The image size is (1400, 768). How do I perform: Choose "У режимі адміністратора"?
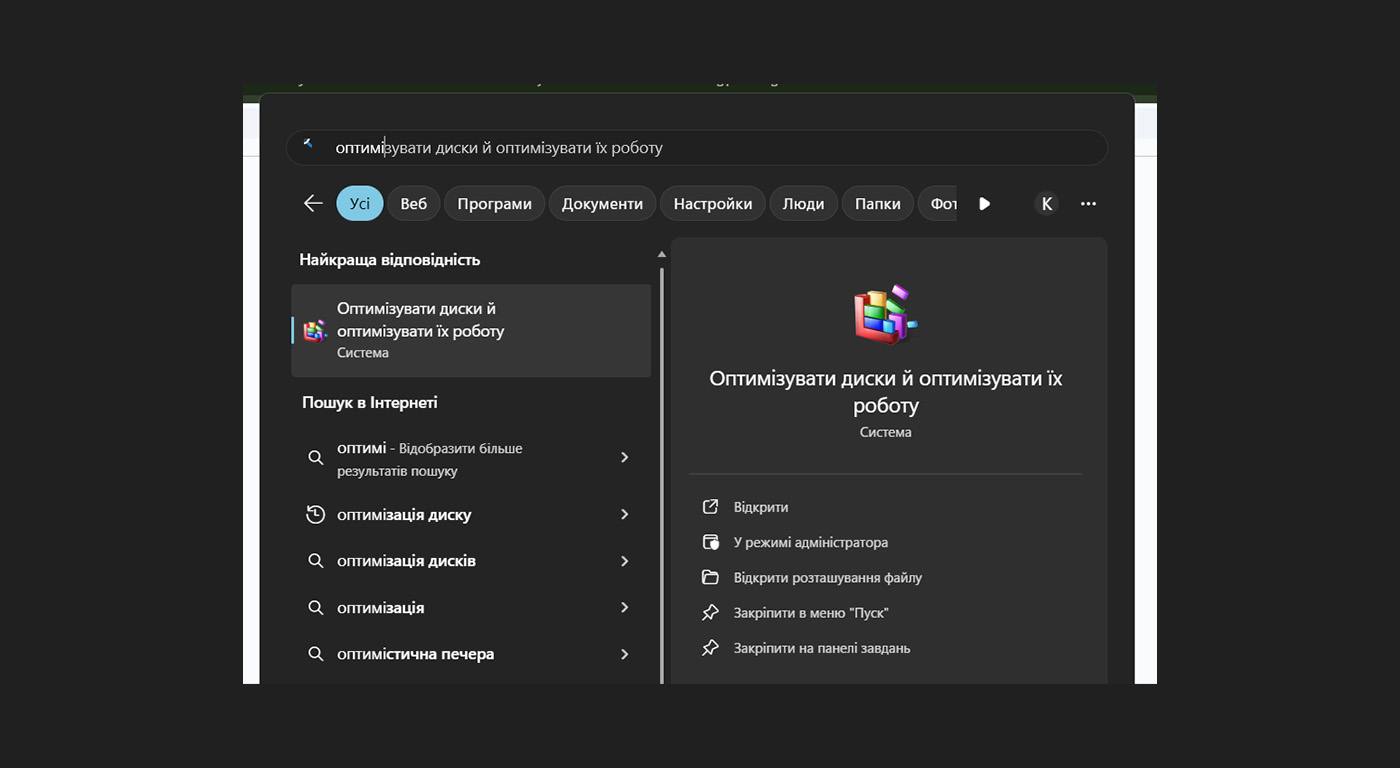(x=811, y=542)
